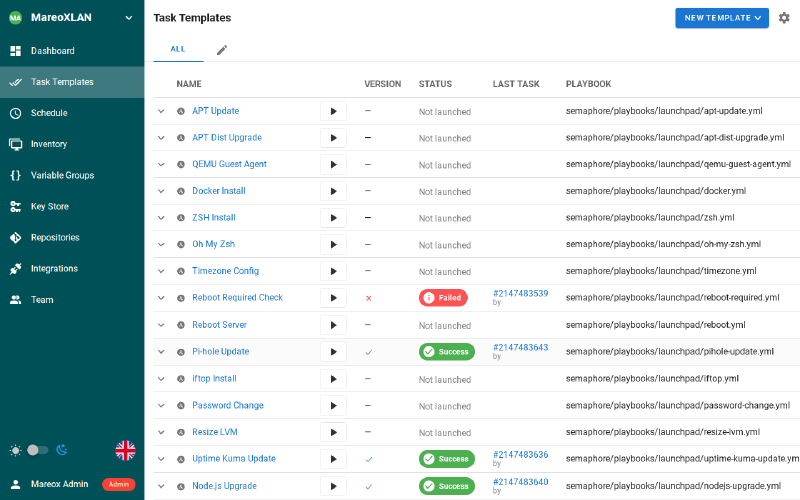Click the Admin role badge
This screenshot has height=500, width=800.
118,484
